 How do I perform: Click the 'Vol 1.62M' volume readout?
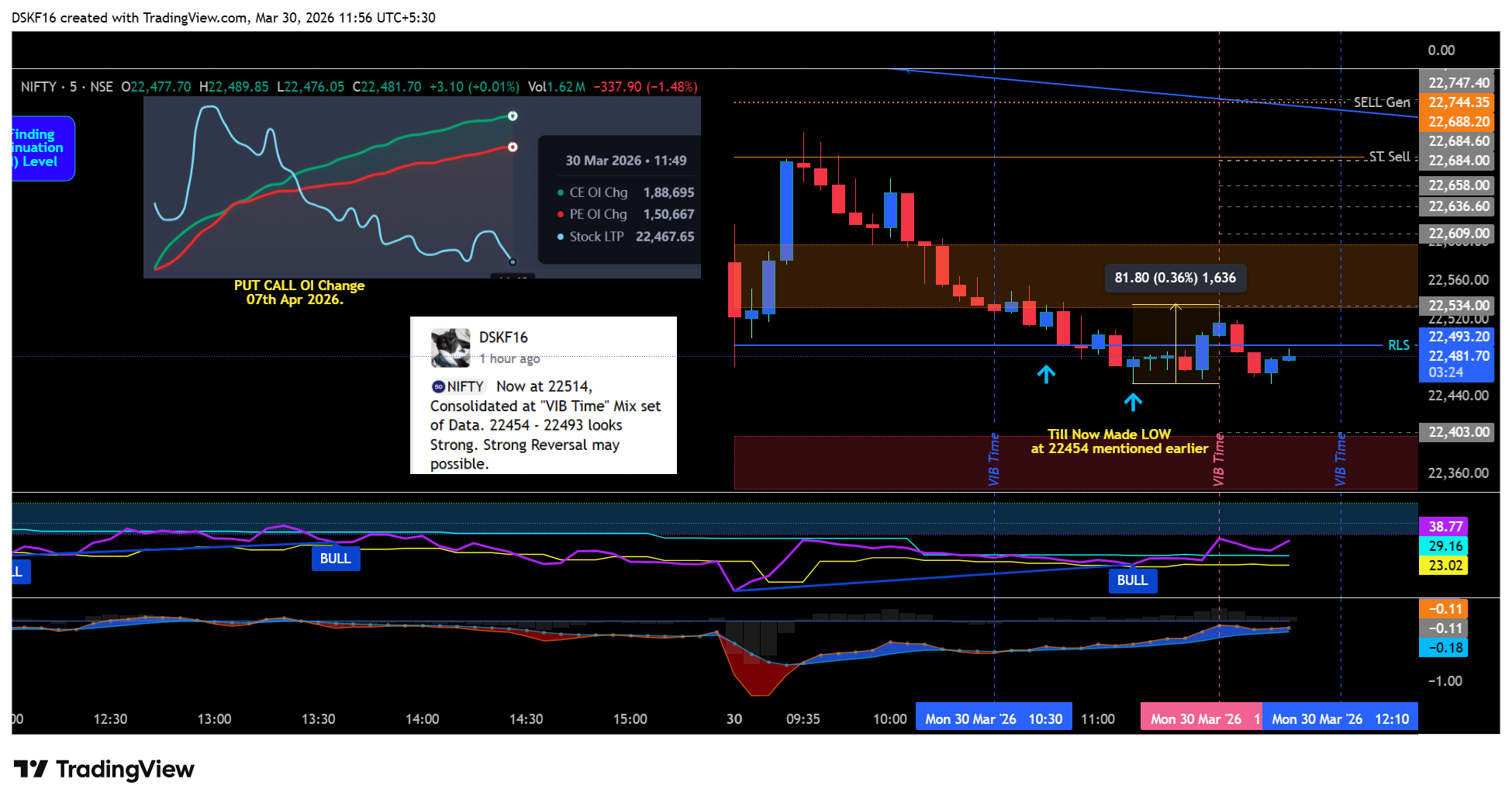pos(557,87)
